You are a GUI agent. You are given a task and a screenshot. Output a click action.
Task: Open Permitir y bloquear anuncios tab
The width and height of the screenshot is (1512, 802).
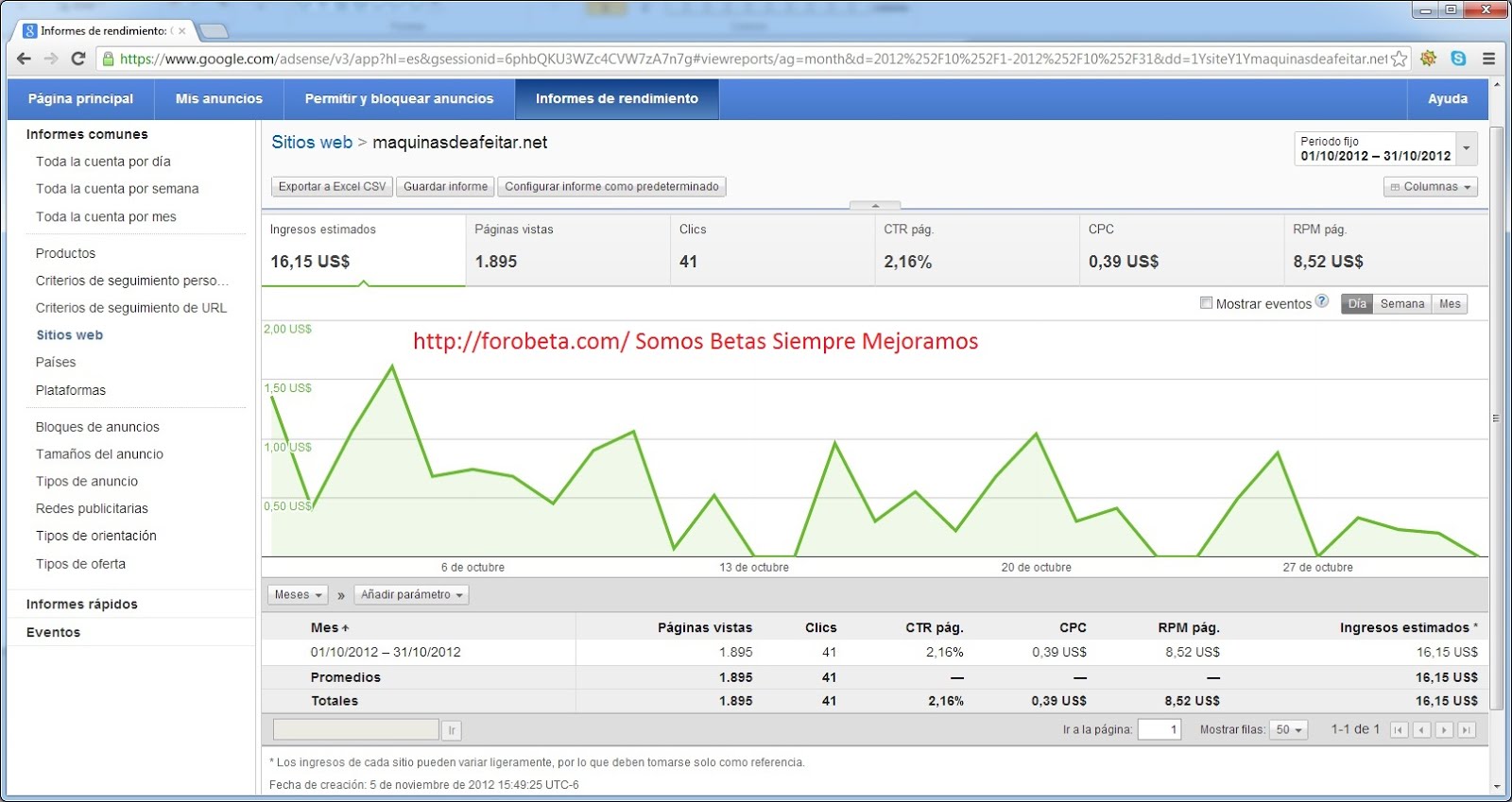tap(399, 98)
